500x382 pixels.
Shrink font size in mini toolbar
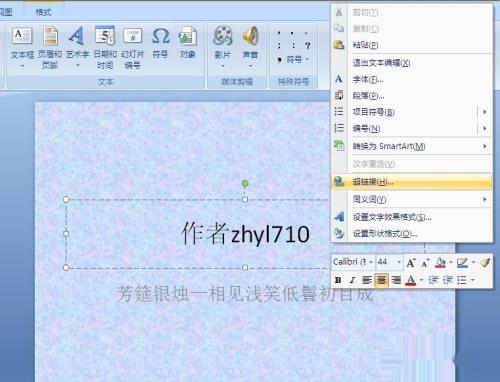[425, 263]
